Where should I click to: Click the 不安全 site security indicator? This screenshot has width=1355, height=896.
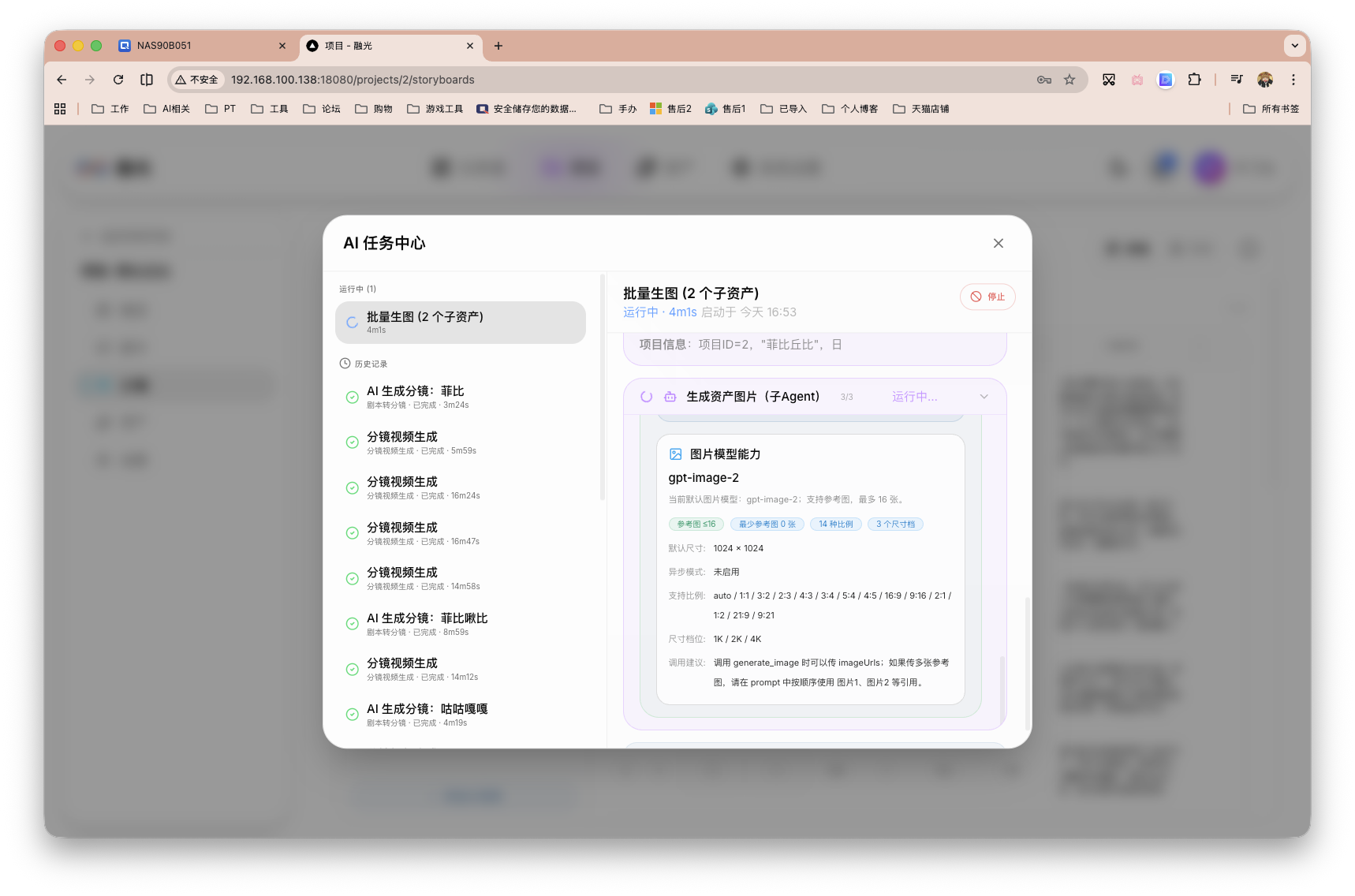click(197, 80)
